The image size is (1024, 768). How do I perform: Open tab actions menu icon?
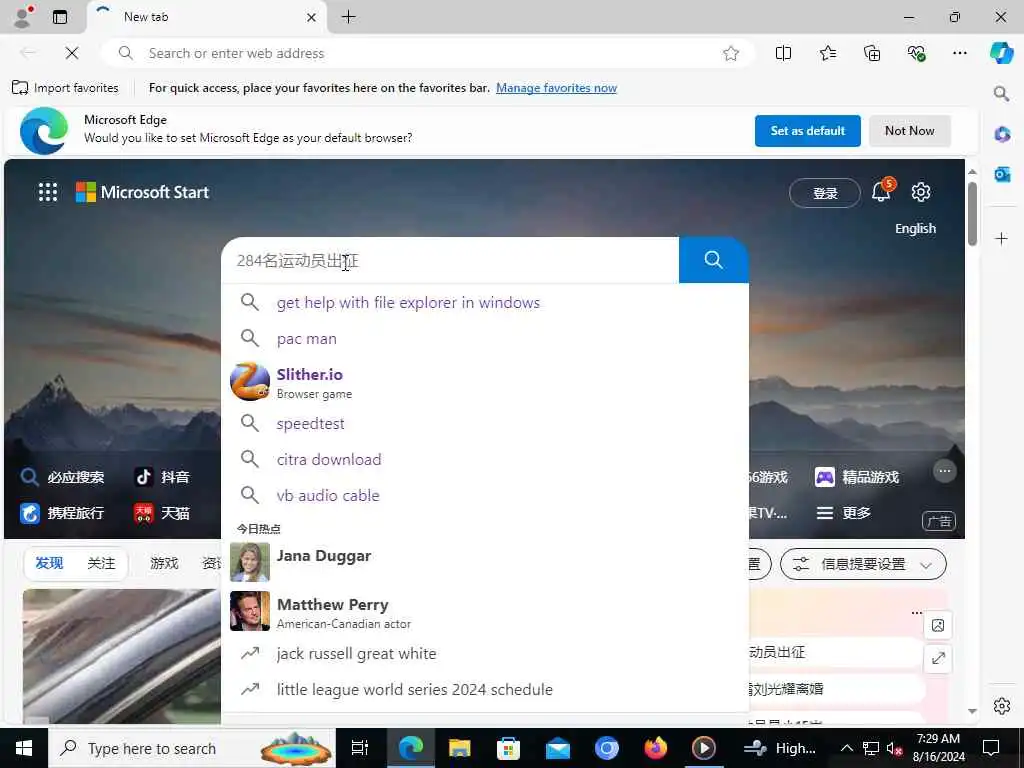tap(60, 17)
